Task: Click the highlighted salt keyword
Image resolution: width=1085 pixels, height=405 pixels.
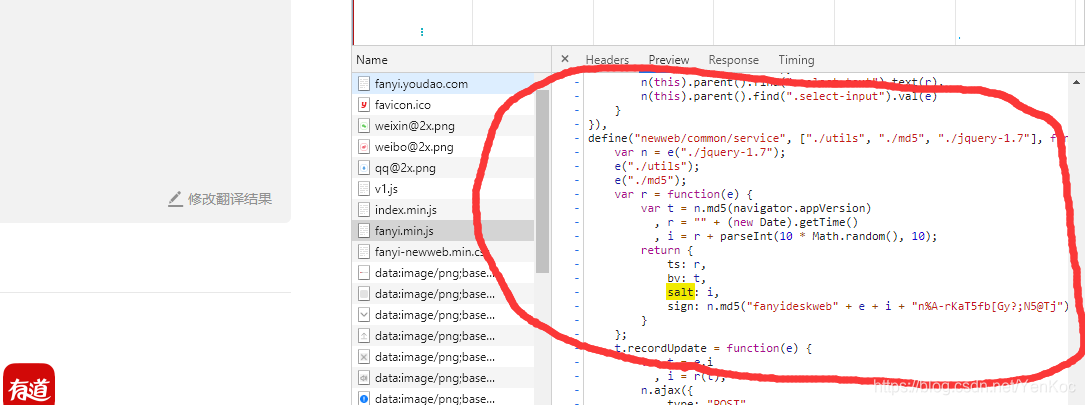Action: (x=681, y=292)
